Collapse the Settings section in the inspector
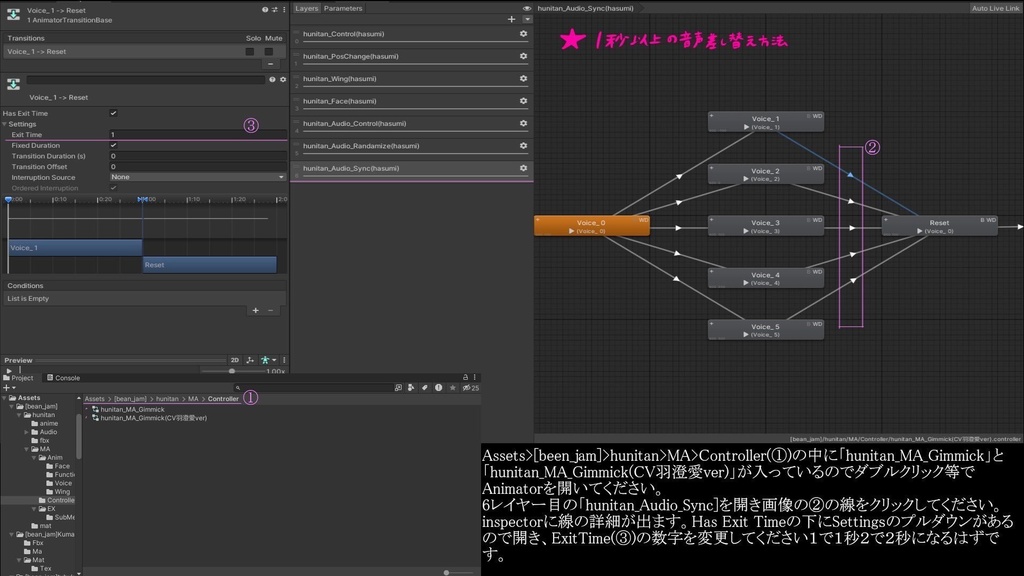Screen dimensions: 1024x576 pyautogui.click(x=5, y=123)
